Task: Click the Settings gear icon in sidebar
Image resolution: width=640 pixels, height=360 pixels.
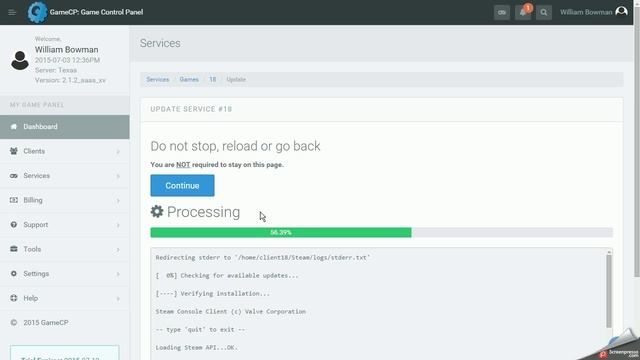Action: (13, 273)
